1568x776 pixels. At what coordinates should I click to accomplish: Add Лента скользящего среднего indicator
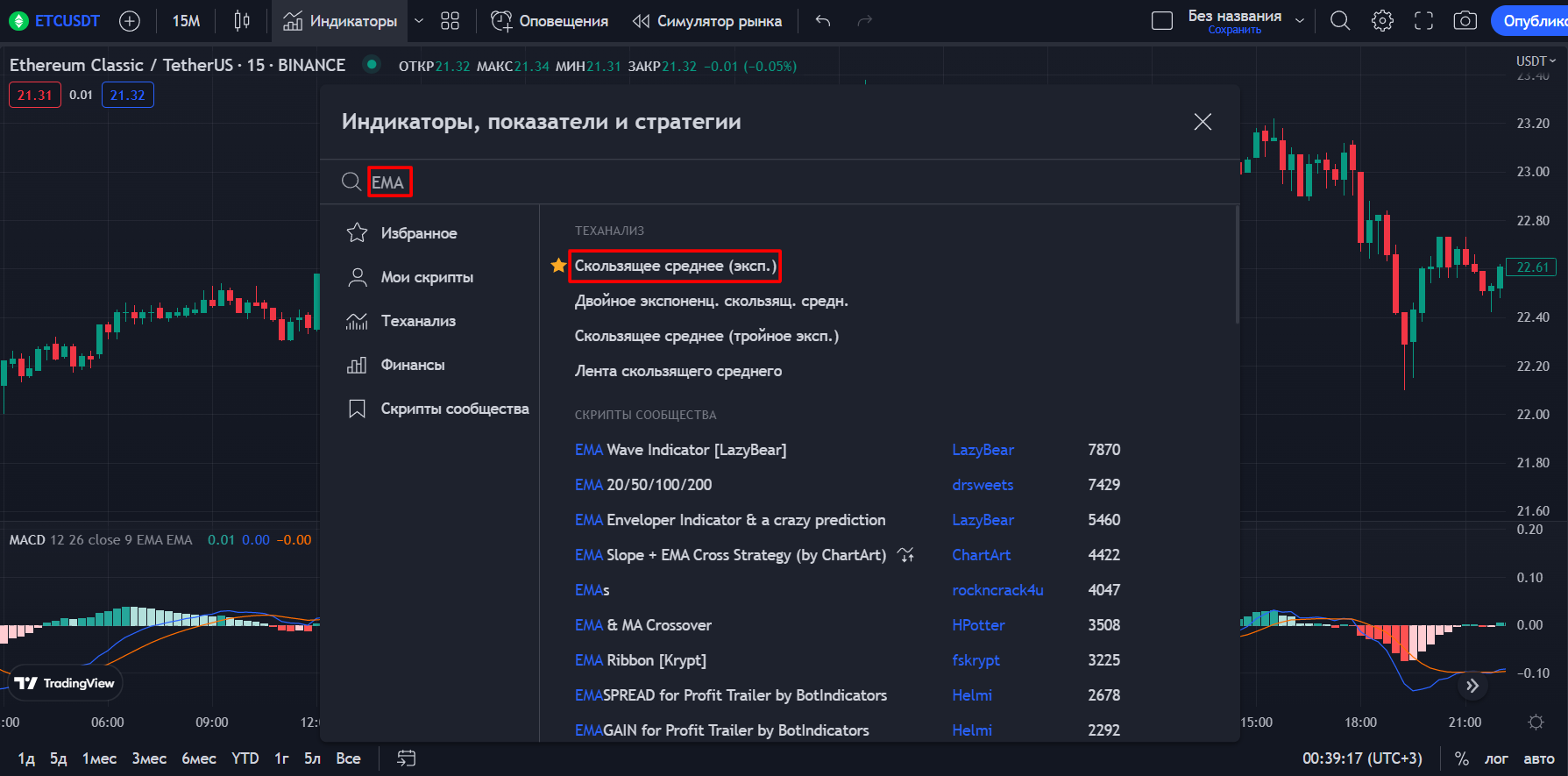[x=678, y=371]
